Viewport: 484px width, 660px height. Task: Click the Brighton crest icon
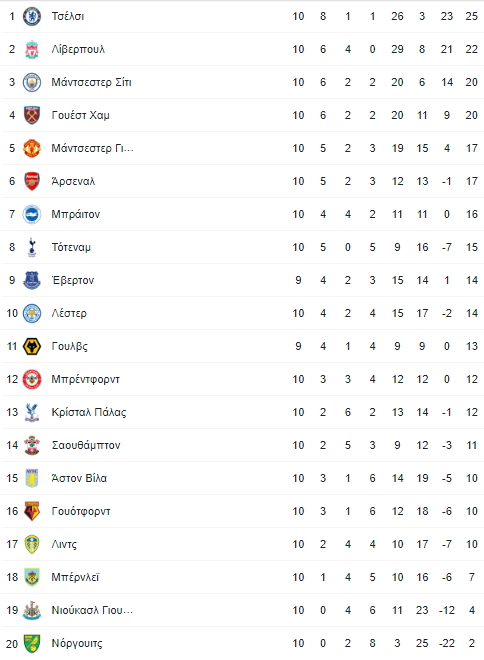[32, 214]
